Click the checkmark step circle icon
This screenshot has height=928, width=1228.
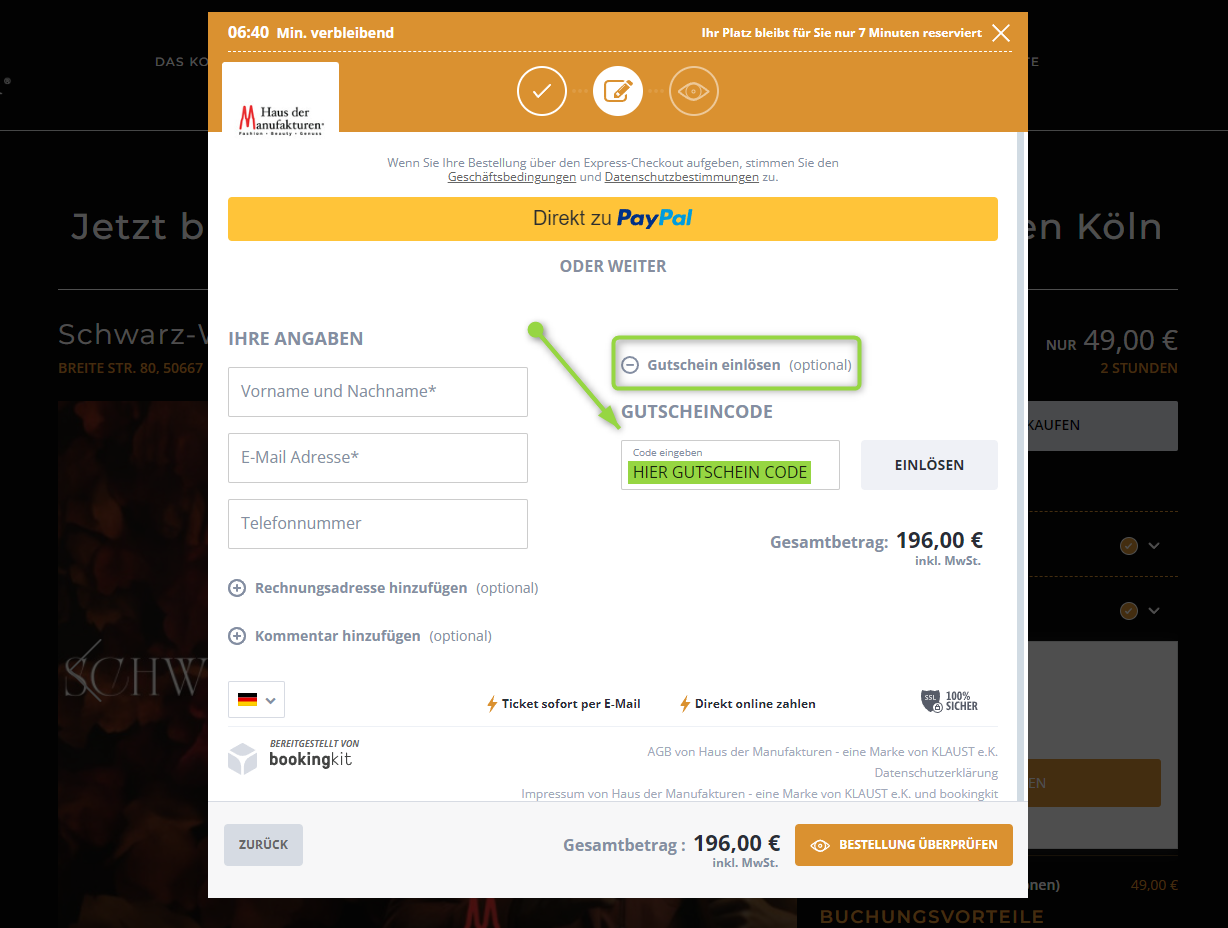point(542,92)
